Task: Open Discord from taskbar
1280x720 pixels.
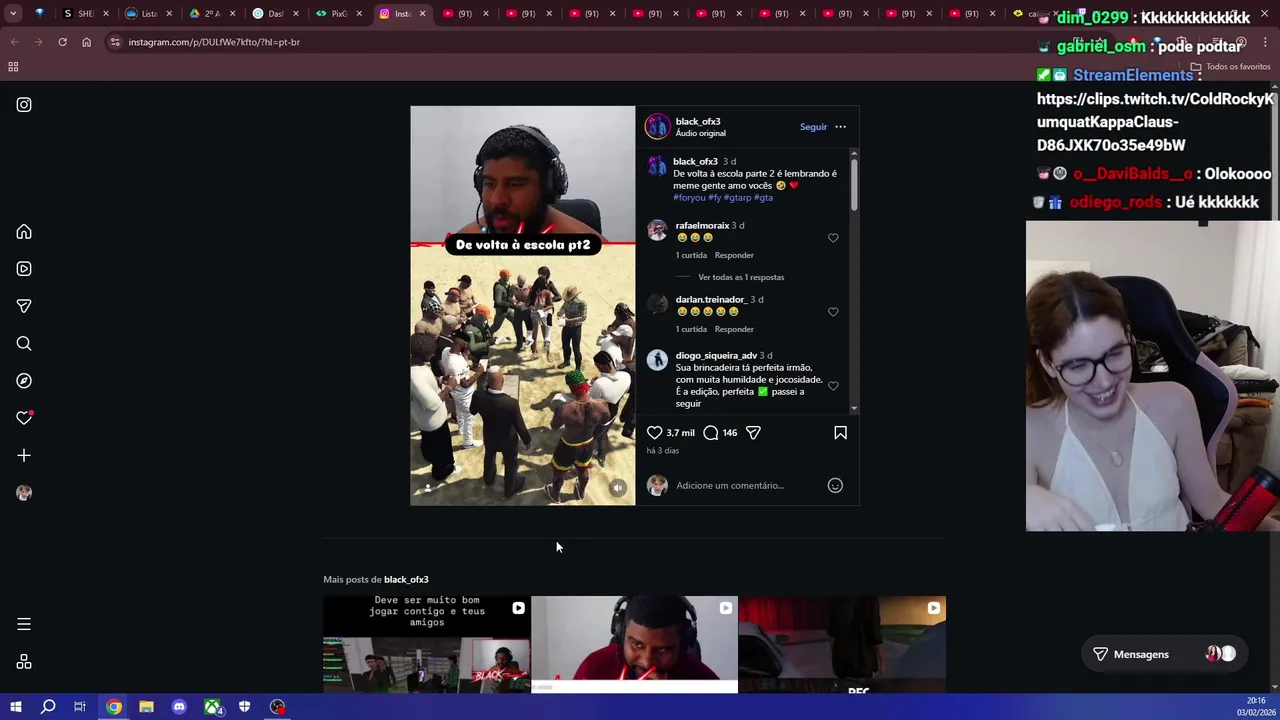Action: point(179,708)
